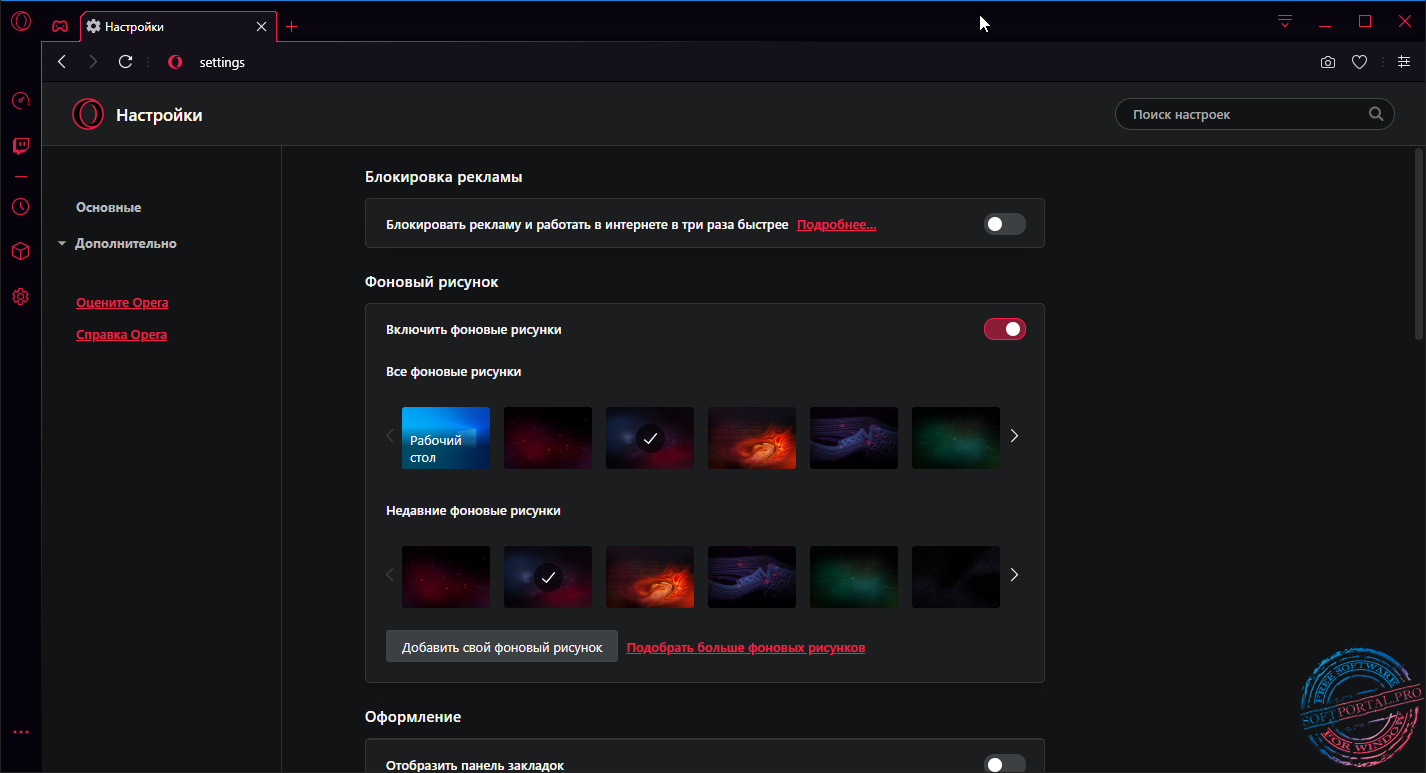Open the Дополнительно settings section
Image resolution: width=1426 pixels, height=773 pixels.
coord(126,244)
